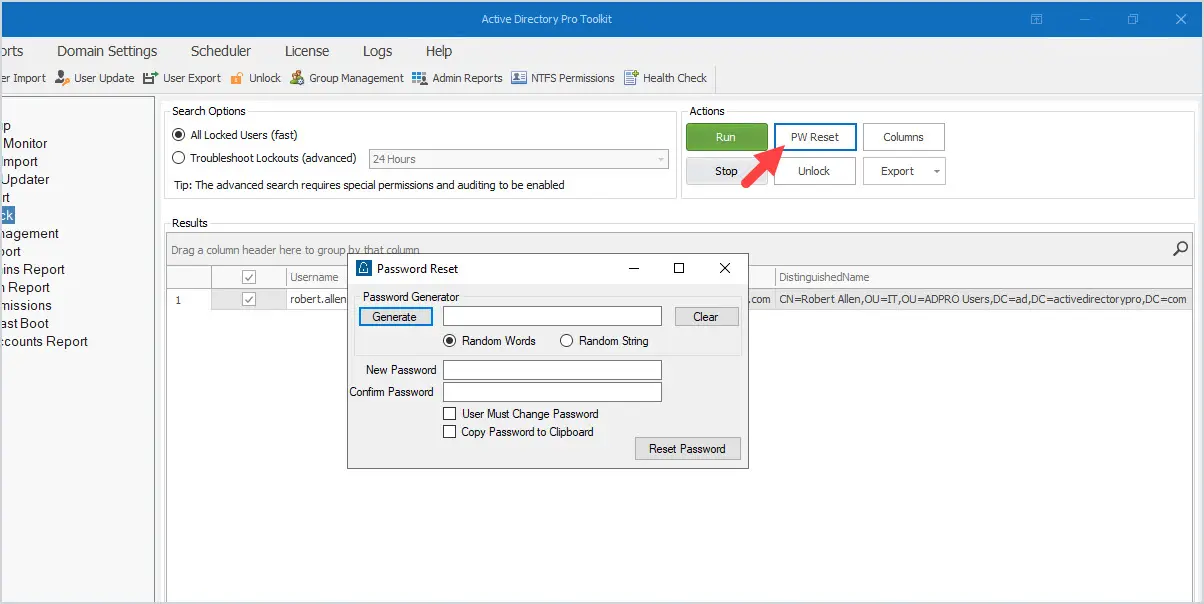
Task: Open User Update from the toolbar
Action: (x=94, y=78)
